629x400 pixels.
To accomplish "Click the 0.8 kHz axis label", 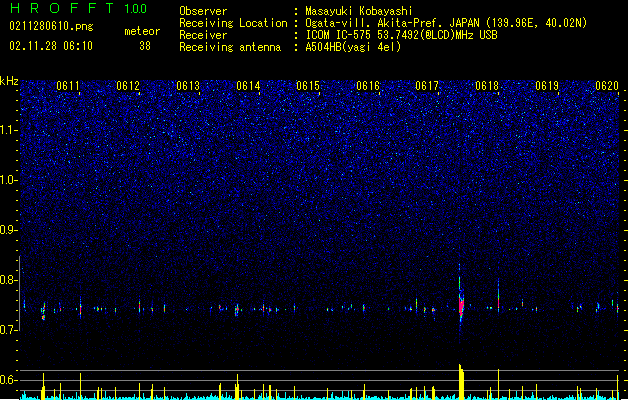I will pyautogui.click(x=9, y=280).
